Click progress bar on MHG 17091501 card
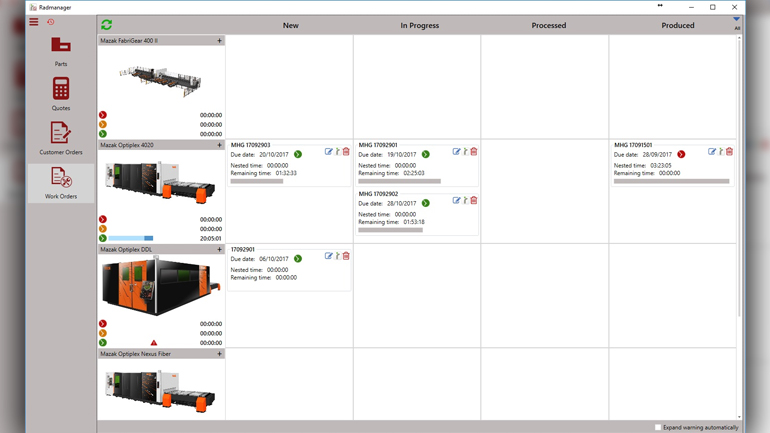This screenshot has height=433, width=770. click(x=671, y=181)
